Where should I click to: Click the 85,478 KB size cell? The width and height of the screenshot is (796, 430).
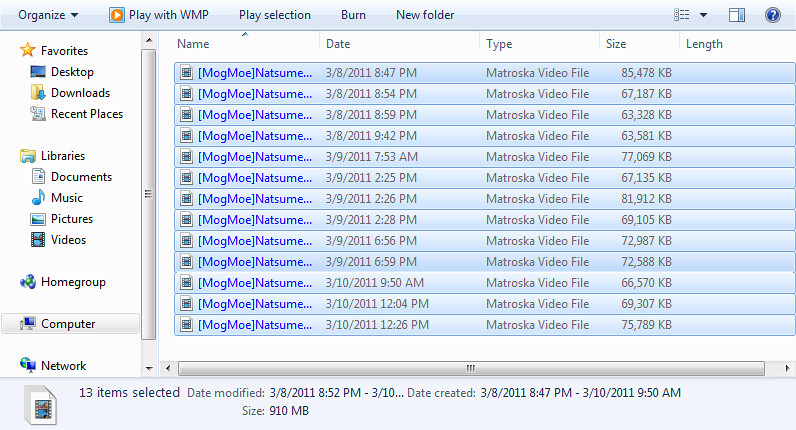646,73
